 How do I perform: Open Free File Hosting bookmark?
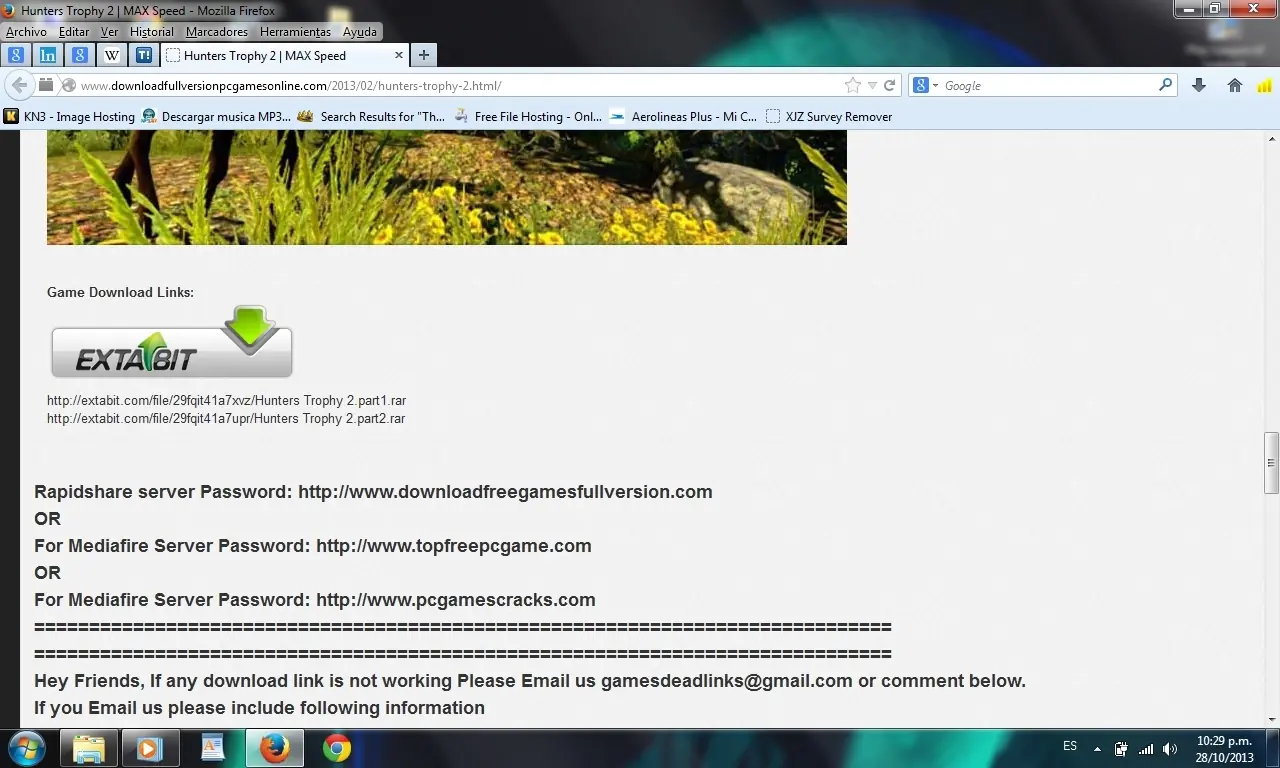pyautogui.click(x=528, y=117)
